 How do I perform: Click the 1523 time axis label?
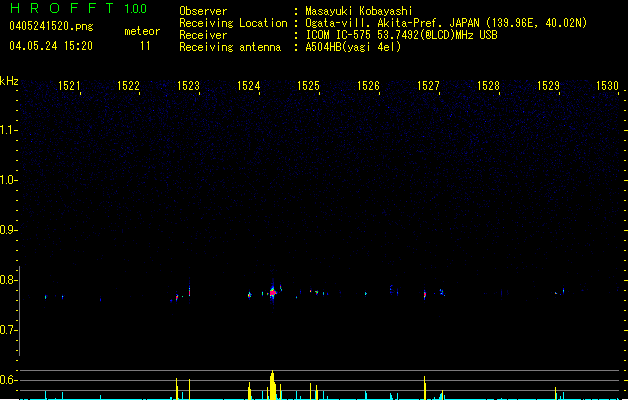(188, 86)
